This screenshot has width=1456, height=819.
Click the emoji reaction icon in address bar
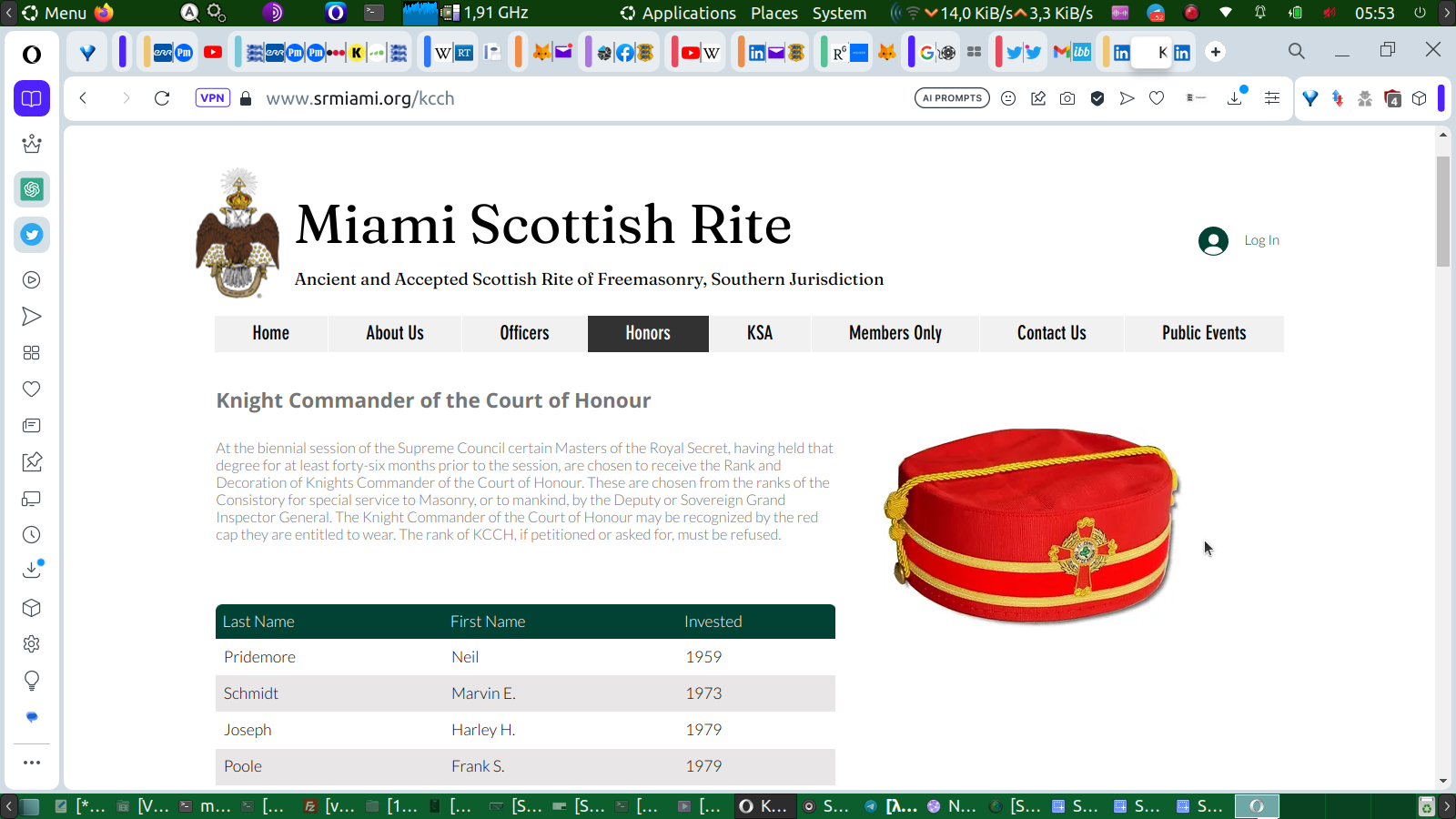1008,98
